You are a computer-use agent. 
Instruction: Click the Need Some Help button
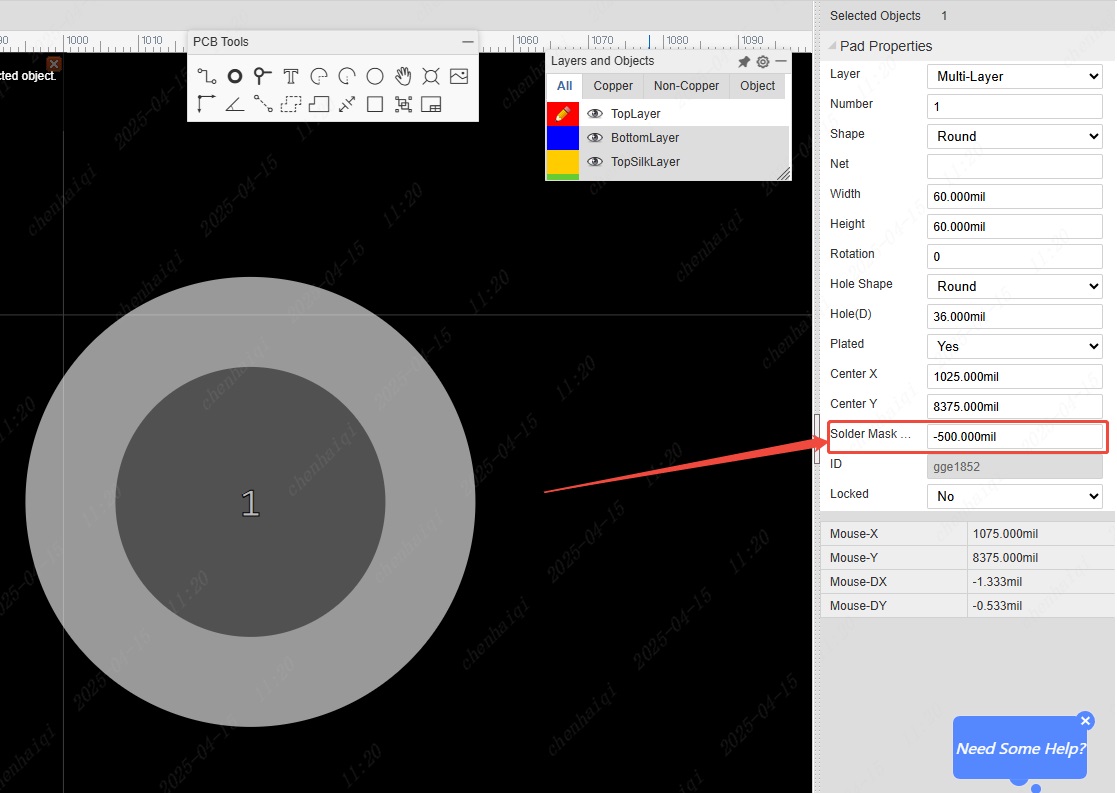(1020, 748)
